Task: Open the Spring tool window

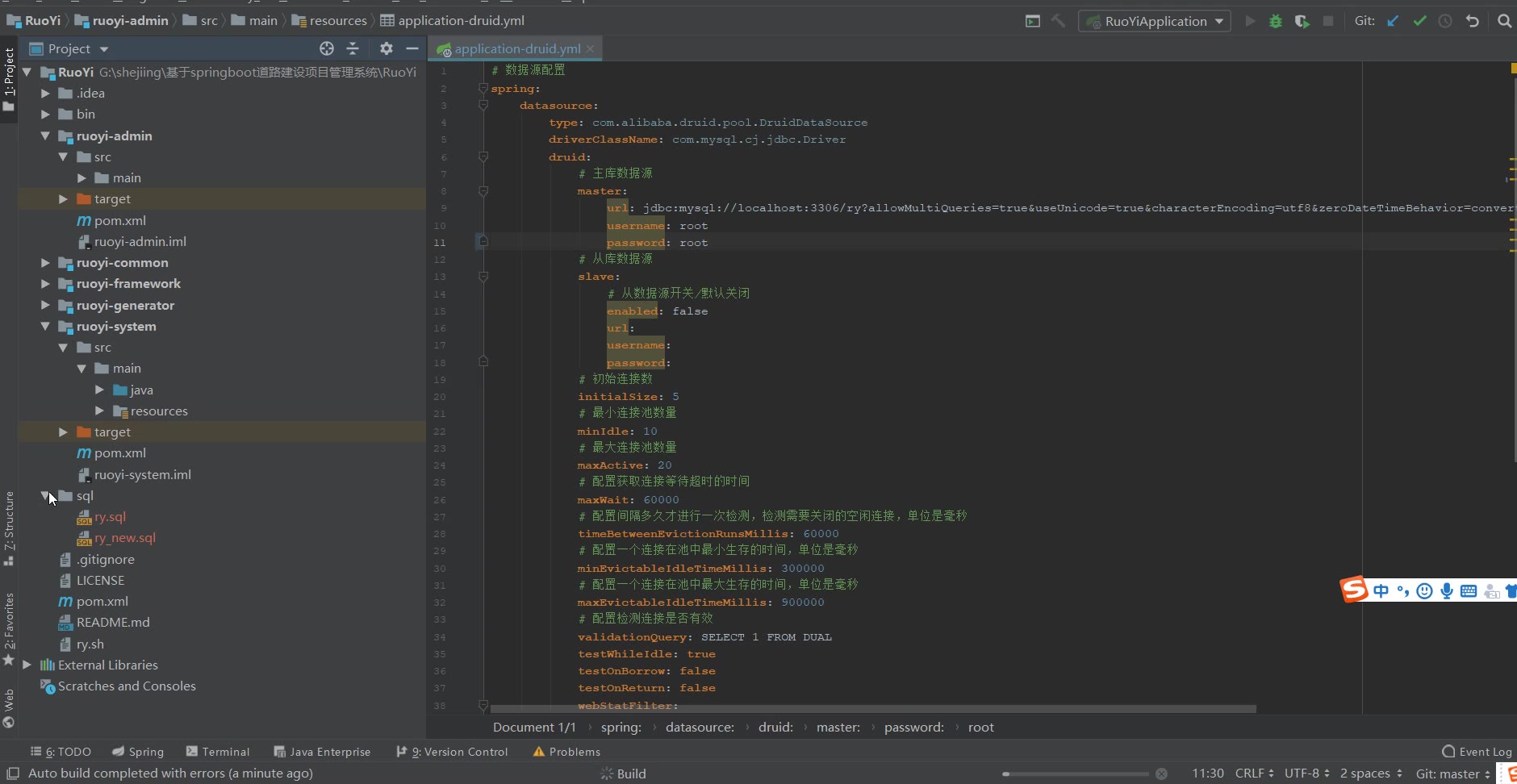Action: tap(138, 752)
